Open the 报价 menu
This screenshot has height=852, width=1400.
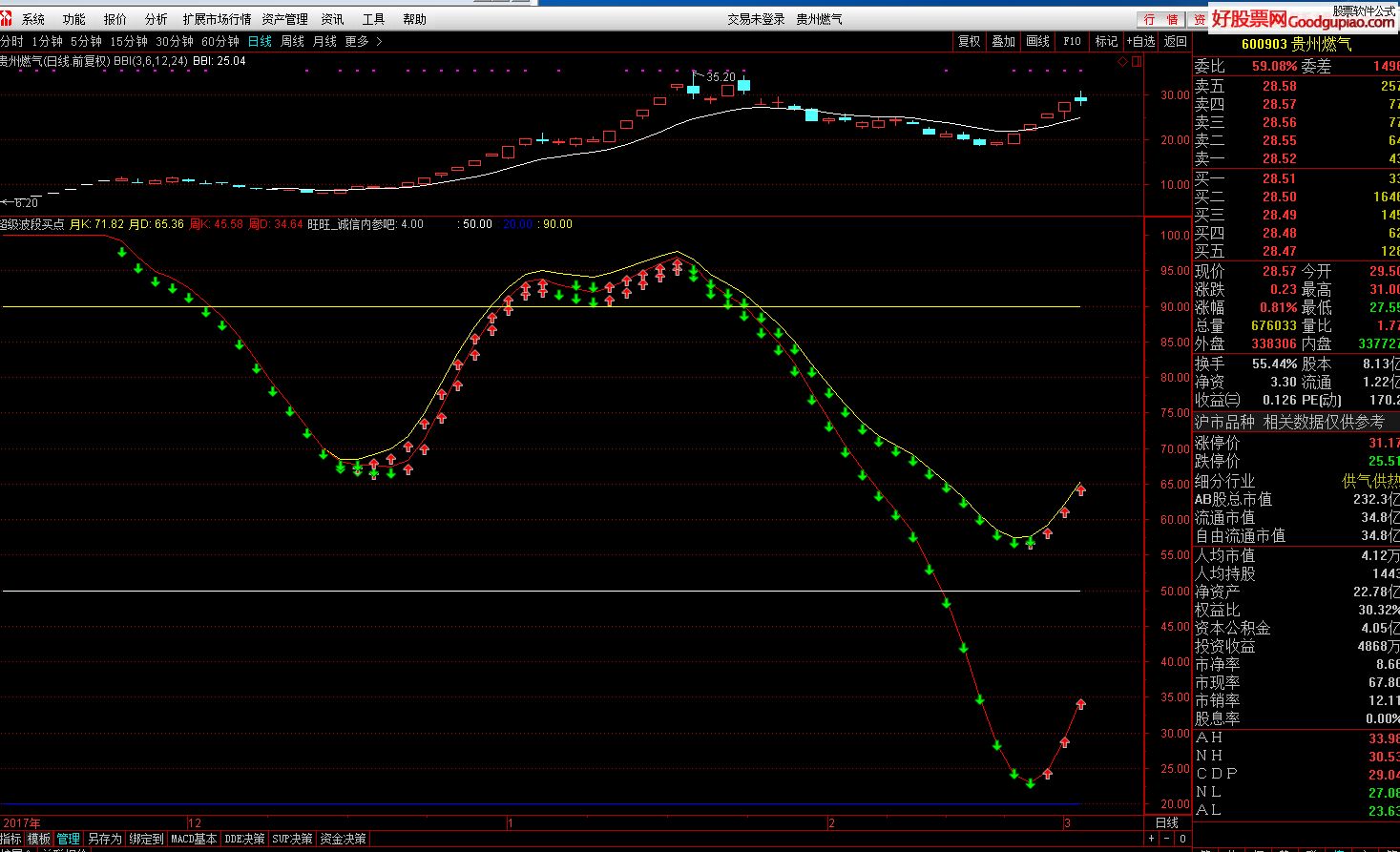click(115, 19)
